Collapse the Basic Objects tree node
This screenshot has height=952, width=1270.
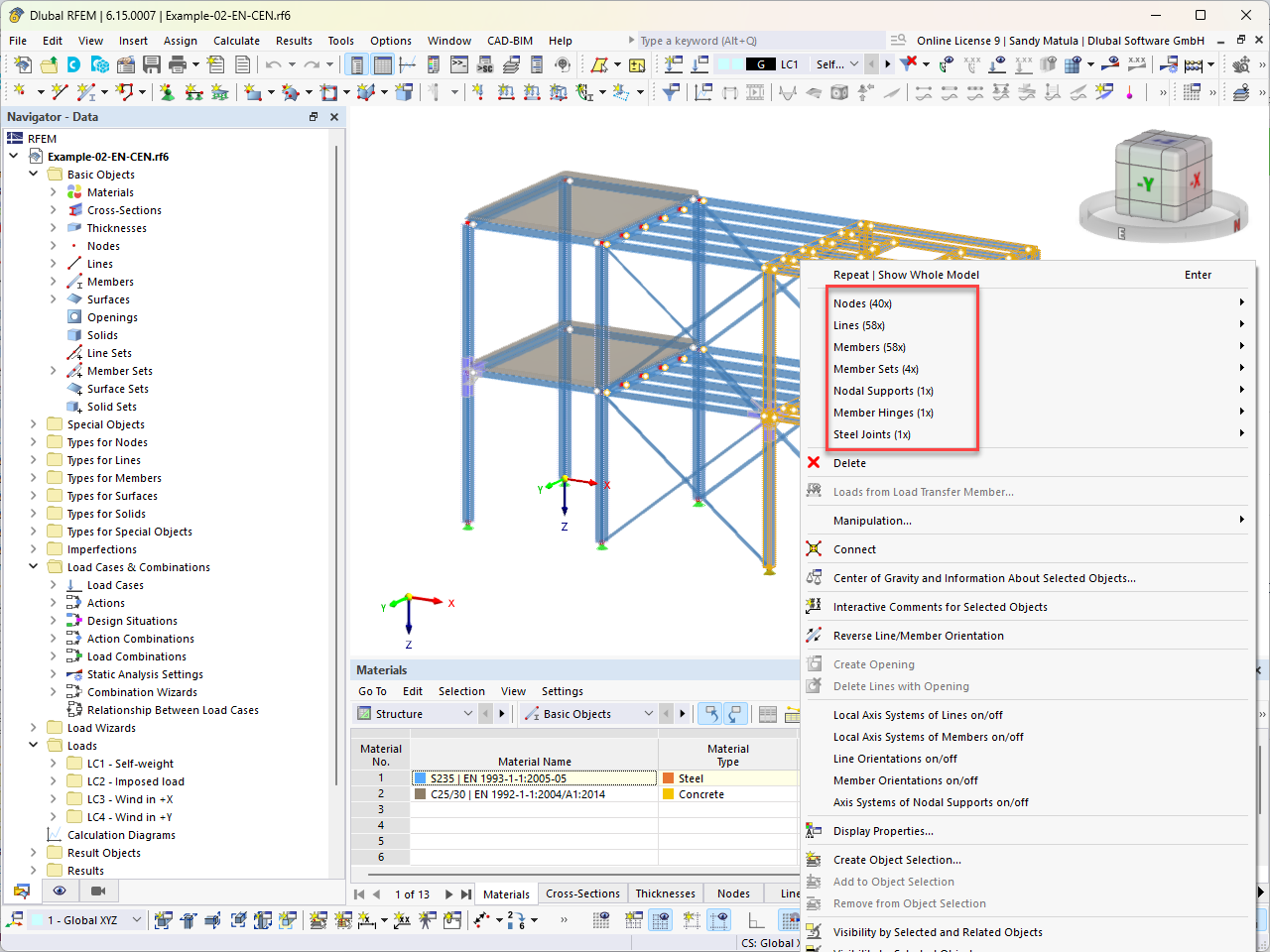[x=33, y=175]
